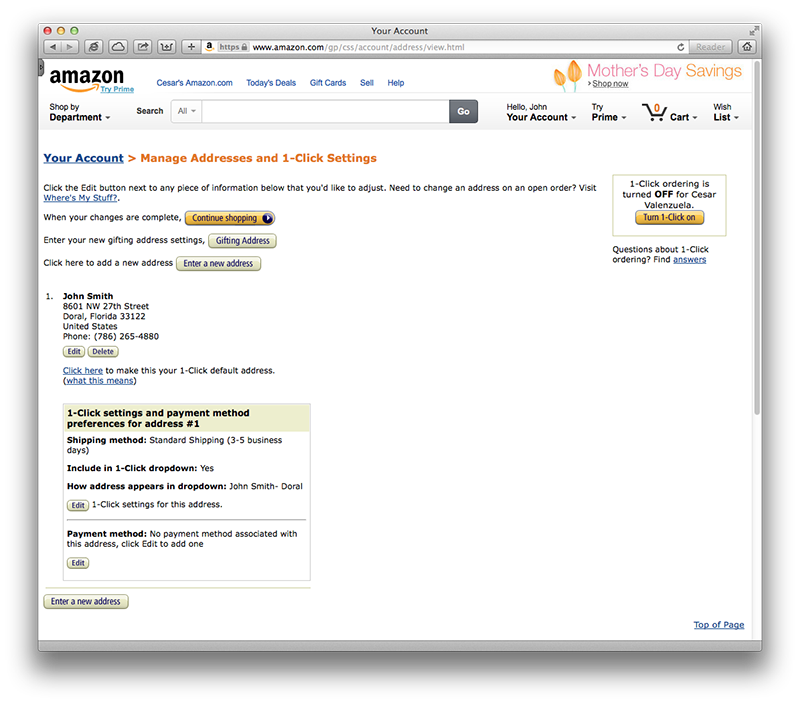The image size is (800, 704).
Task: Open the iCloud tabs toolbar icon
Action: pyautogui.click(x=118, y=47)
